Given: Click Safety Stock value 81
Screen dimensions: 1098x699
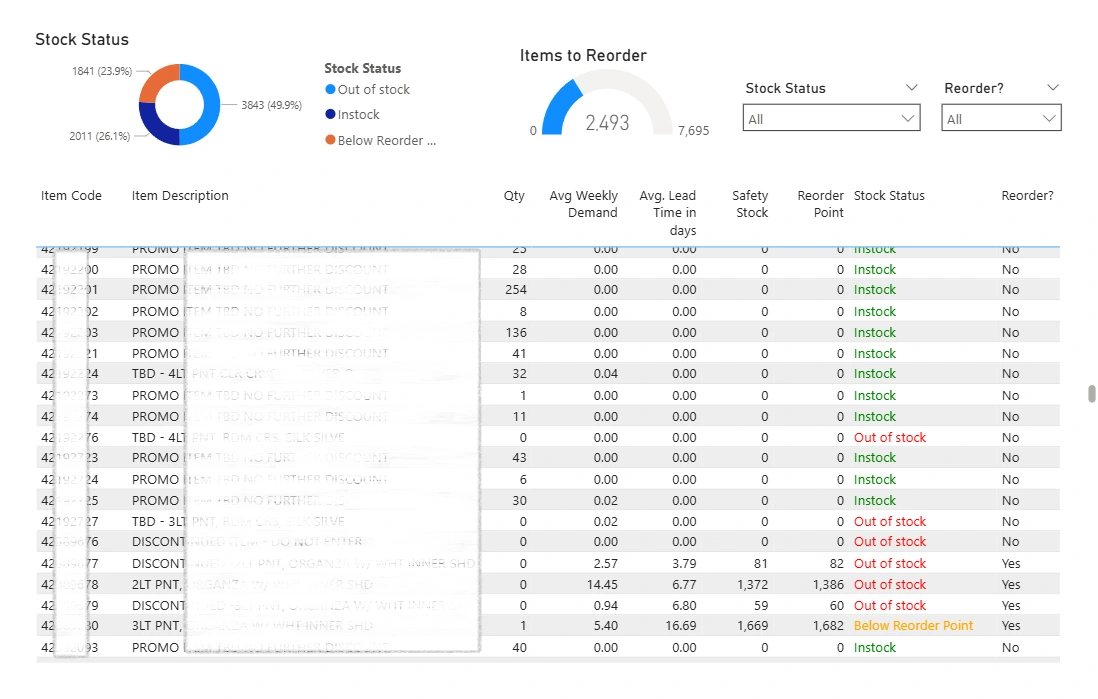Looking at the screenshot, I should click(x=761, y=563).
